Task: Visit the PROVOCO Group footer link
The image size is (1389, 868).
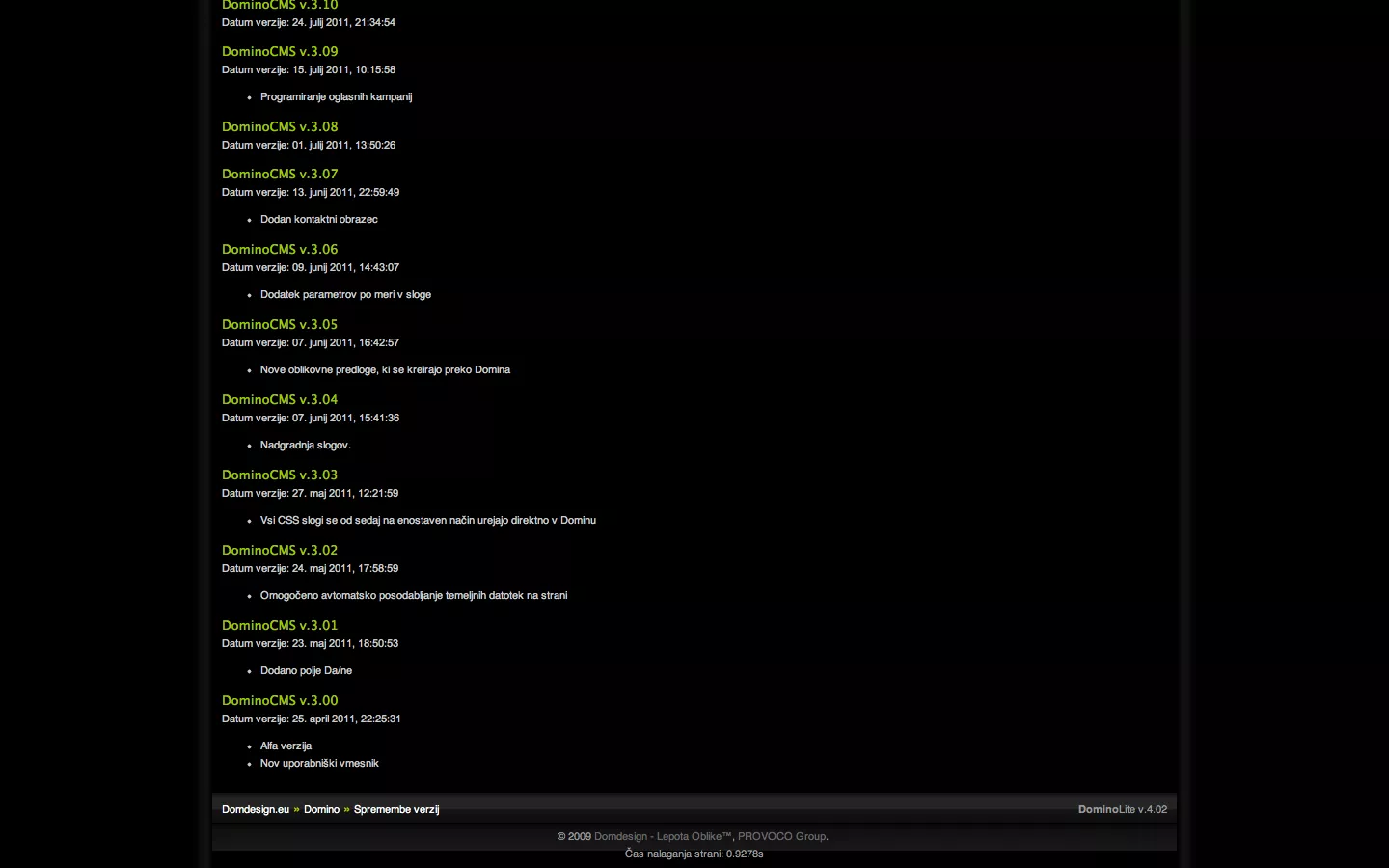Action: tap(781, 836)
